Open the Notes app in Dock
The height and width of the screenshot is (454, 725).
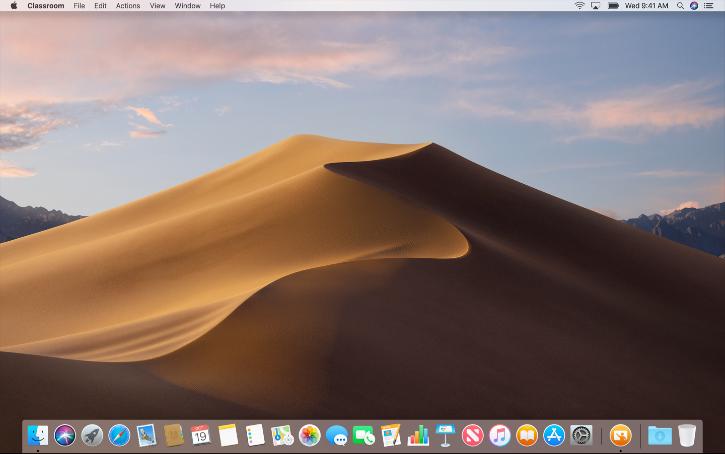tap(228, 436)
